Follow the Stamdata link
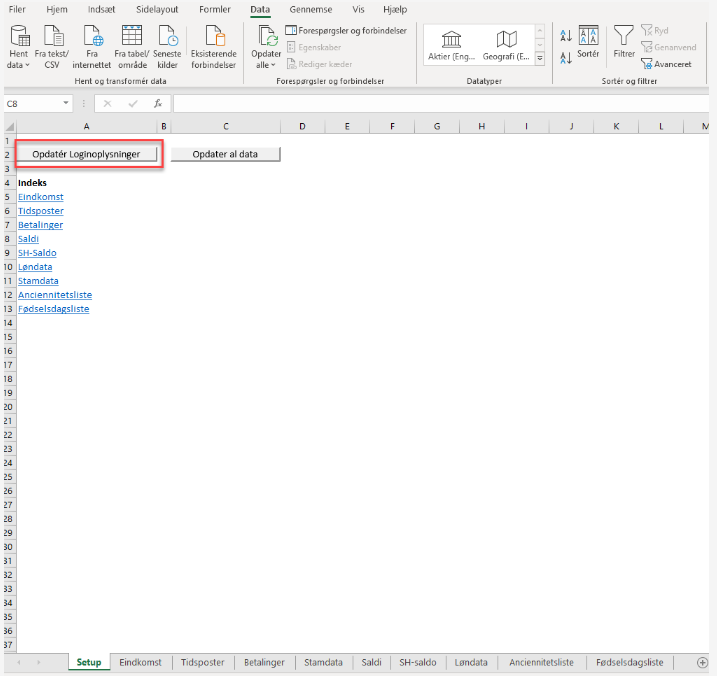The width and height of the screenshot is (717, 676). click(38, 281)
